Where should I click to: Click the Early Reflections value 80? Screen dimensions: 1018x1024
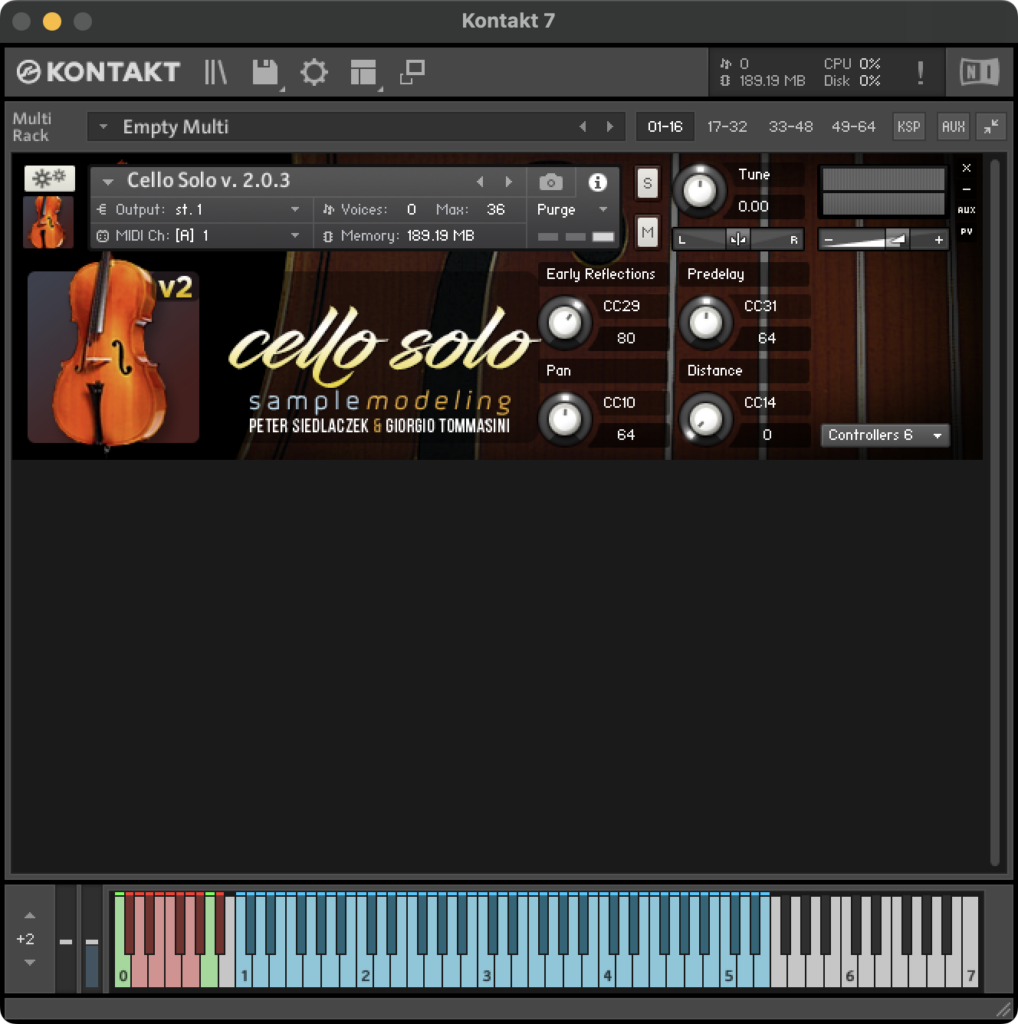click(626, 338)
